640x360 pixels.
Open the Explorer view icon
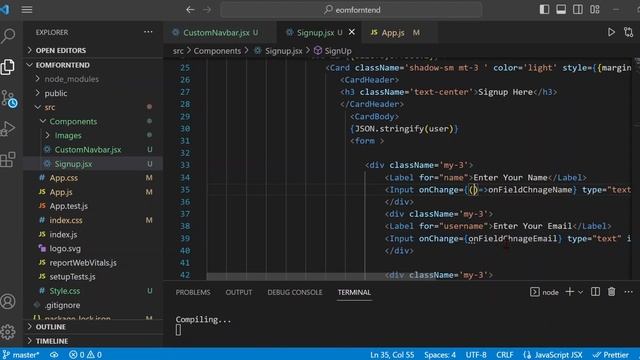pos(8,67)
